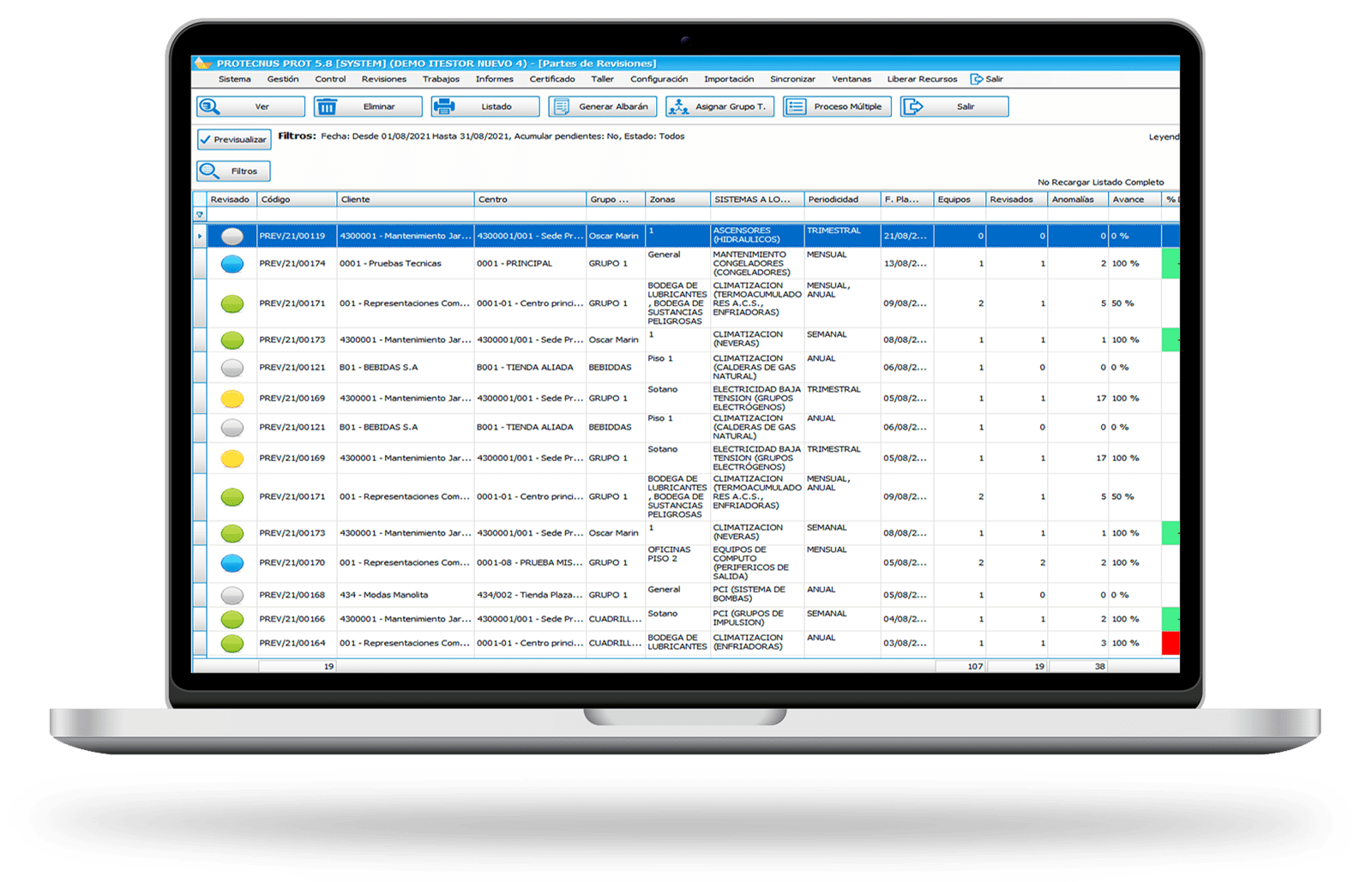Click the Asignar Grupo T. people button
Screen dimensions: 1372x882
coord(720,106)
